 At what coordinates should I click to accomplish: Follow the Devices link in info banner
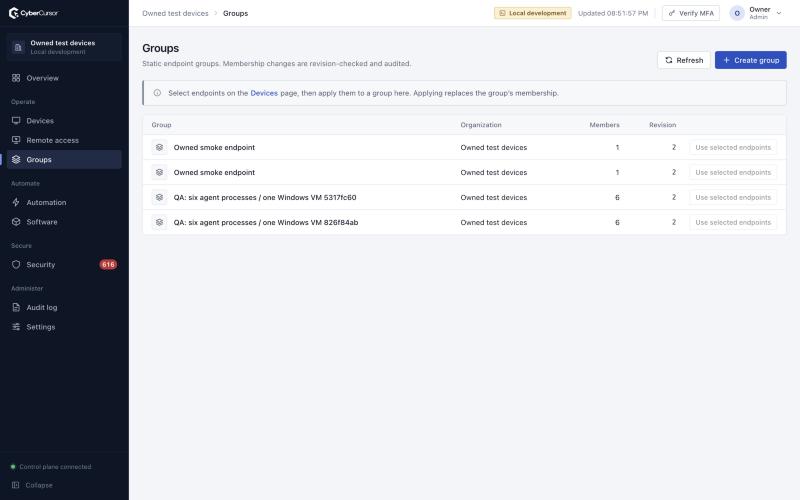264,93
